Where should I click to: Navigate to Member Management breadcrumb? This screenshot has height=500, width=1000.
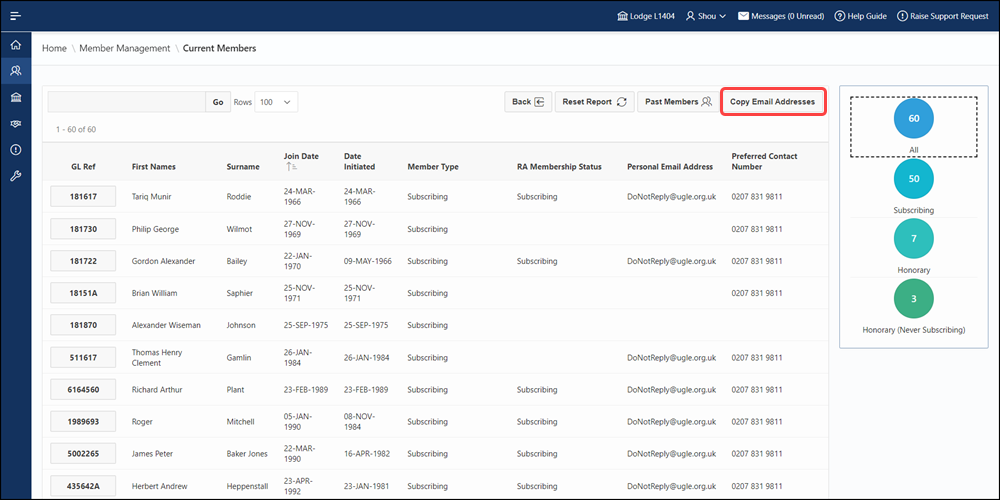(x=126, y=48)
